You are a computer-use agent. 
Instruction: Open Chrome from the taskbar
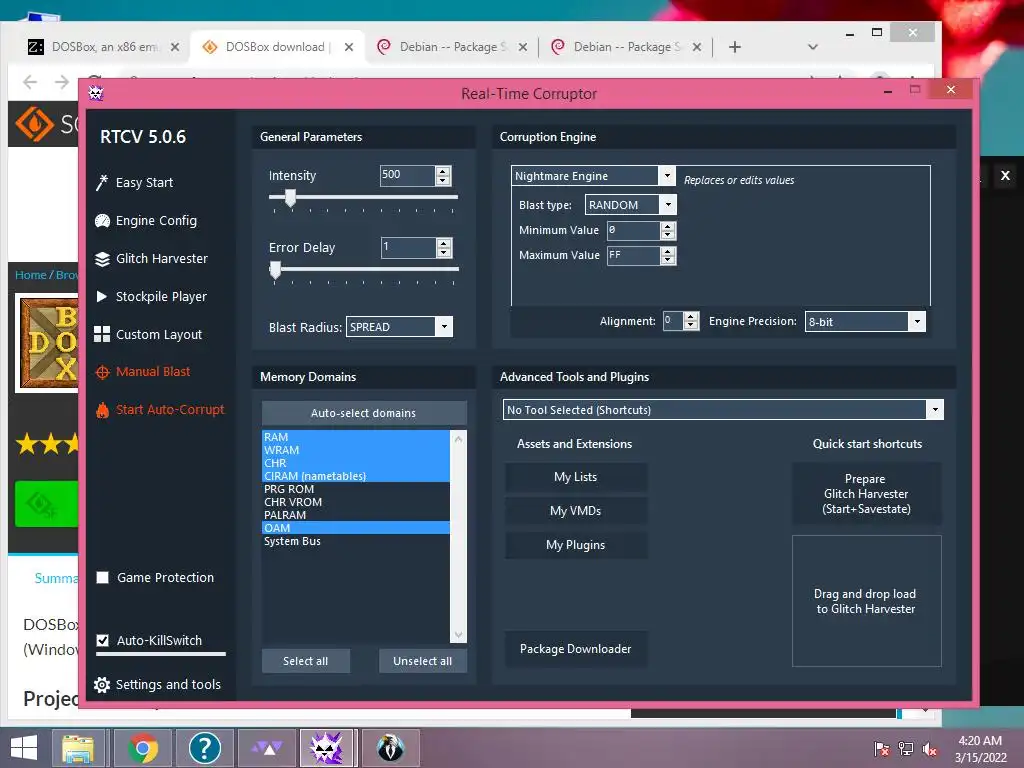pos(142,748)
